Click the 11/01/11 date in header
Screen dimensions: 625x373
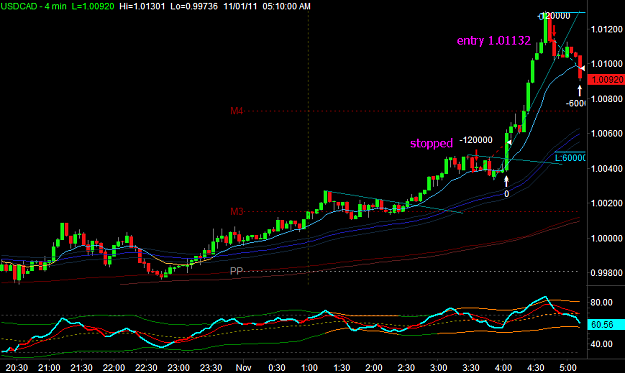[x=240, y=6]
